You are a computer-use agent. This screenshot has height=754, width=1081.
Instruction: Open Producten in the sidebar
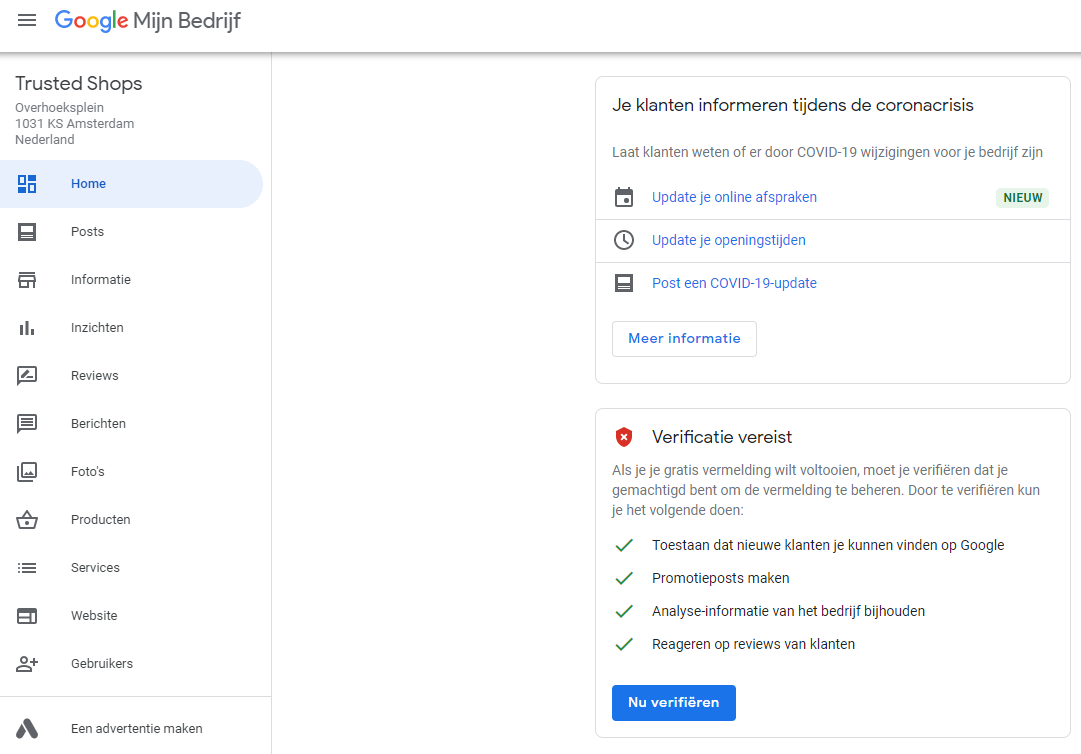(x=131, y=520)
